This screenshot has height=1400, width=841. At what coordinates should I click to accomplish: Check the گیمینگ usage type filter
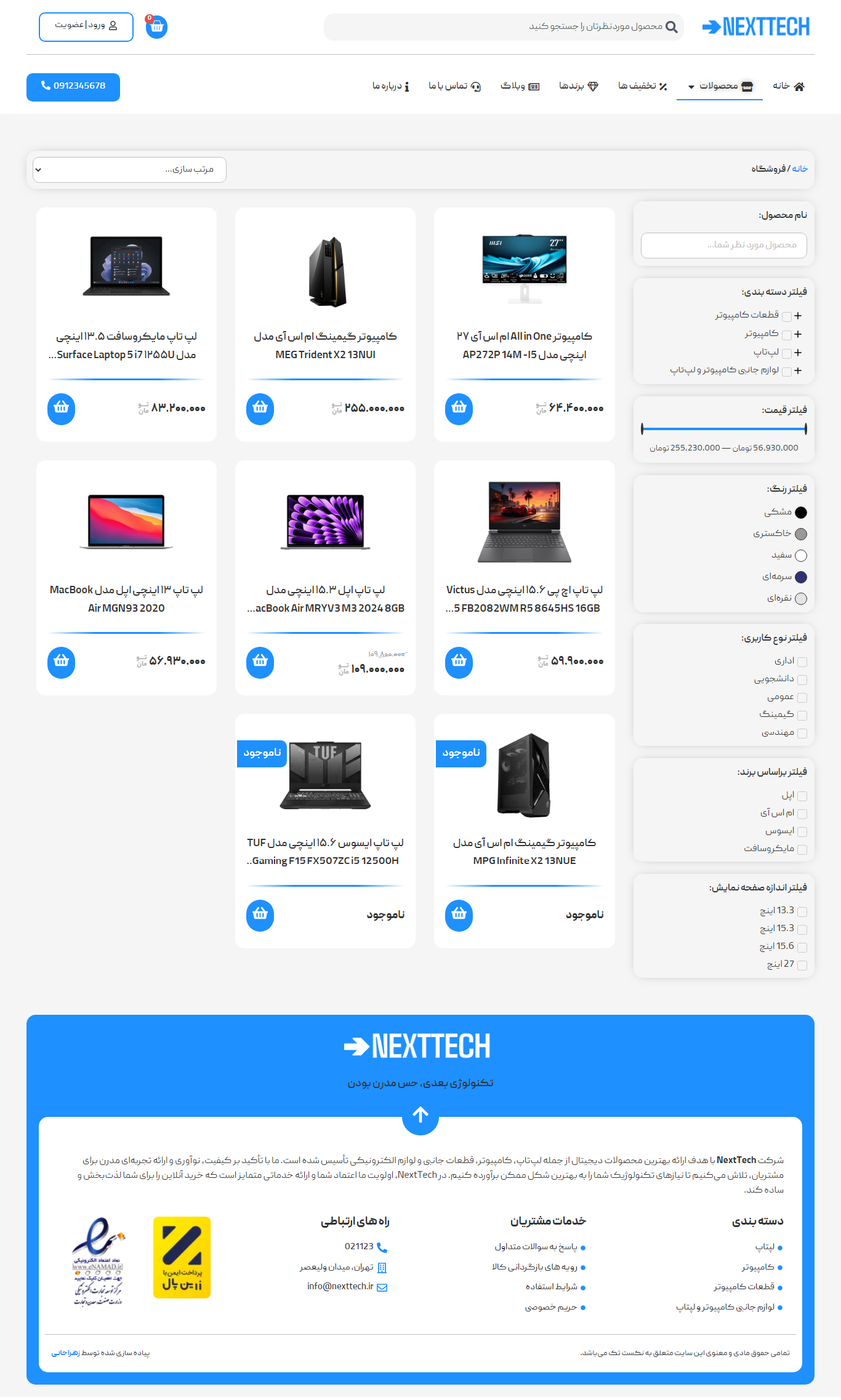pyautogui.click(x=802, y=715)
